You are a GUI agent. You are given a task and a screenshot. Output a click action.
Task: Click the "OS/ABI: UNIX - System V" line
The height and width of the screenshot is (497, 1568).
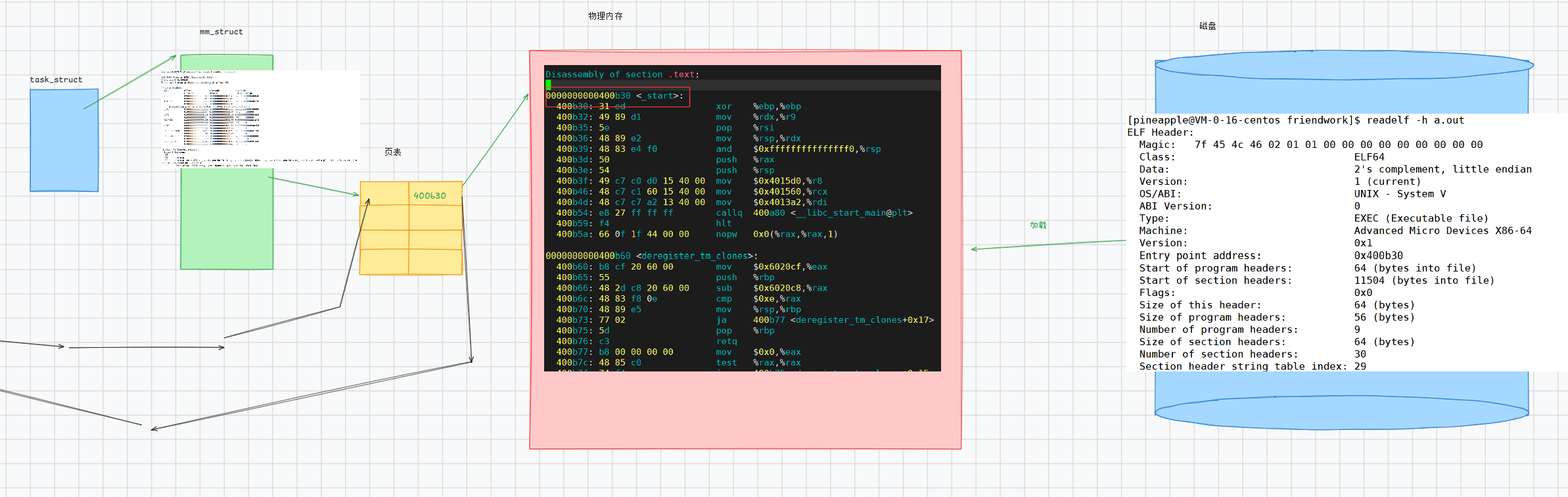(x=1293, y=194)
